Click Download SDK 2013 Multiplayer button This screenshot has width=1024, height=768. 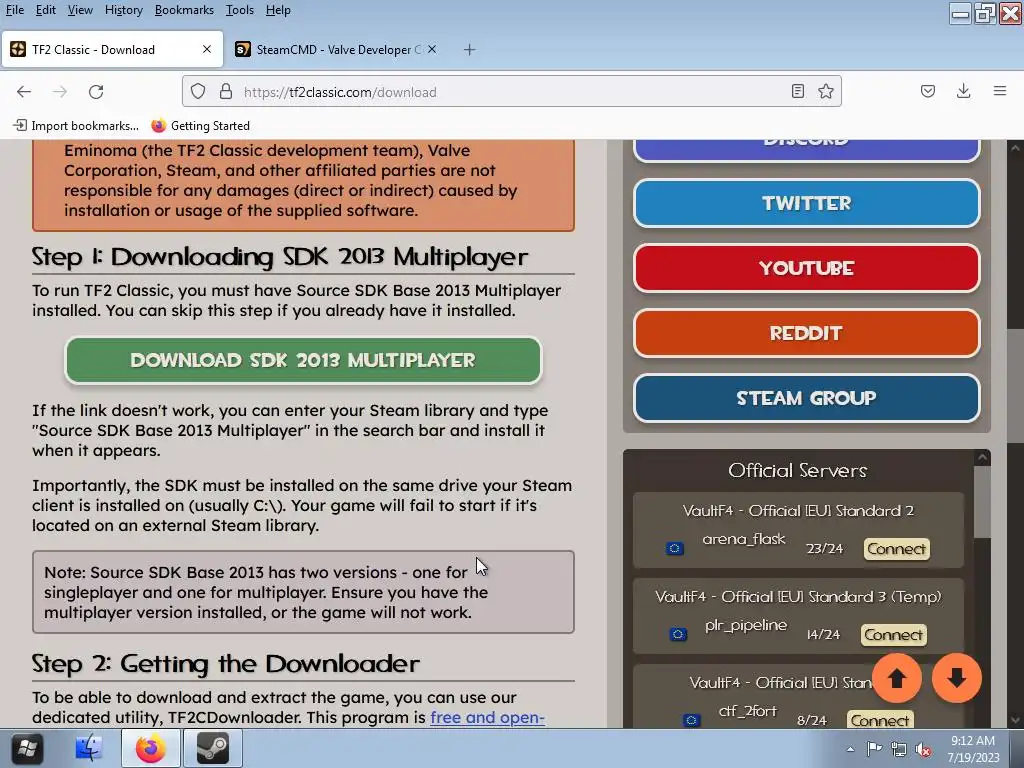click(303, 360)
